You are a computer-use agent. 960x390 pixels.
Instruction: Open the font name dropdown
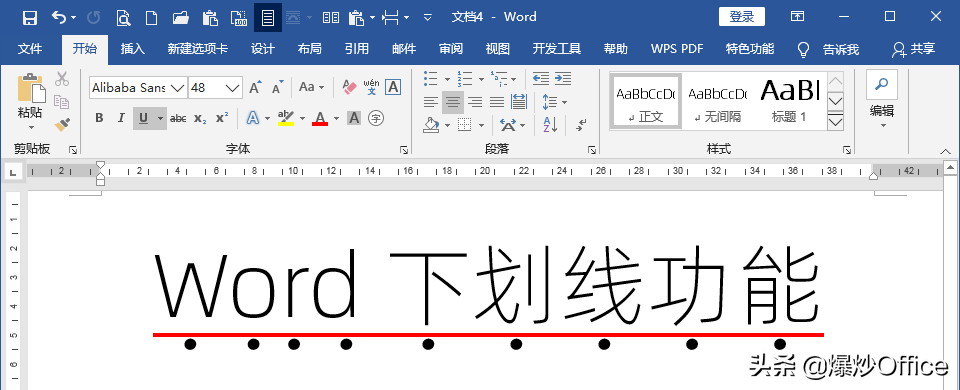coord(178,88)
